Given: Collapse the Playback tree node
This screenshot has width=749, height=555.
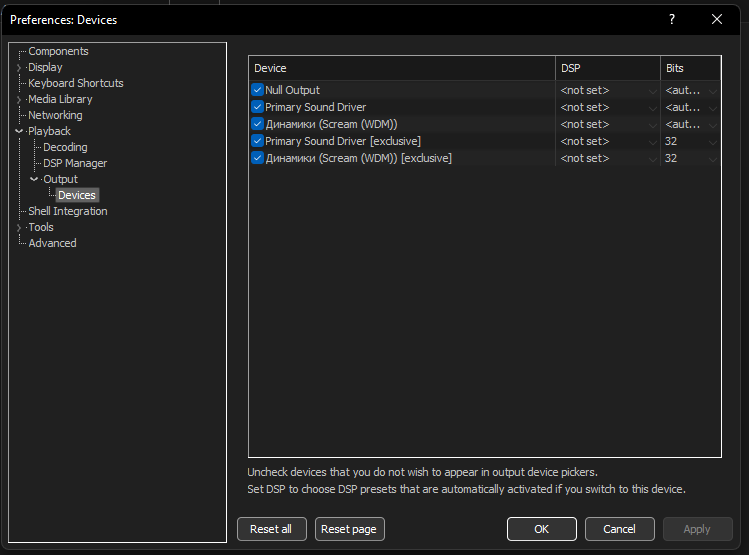Looking at the screenshot, I should click(x=19, y=131).
